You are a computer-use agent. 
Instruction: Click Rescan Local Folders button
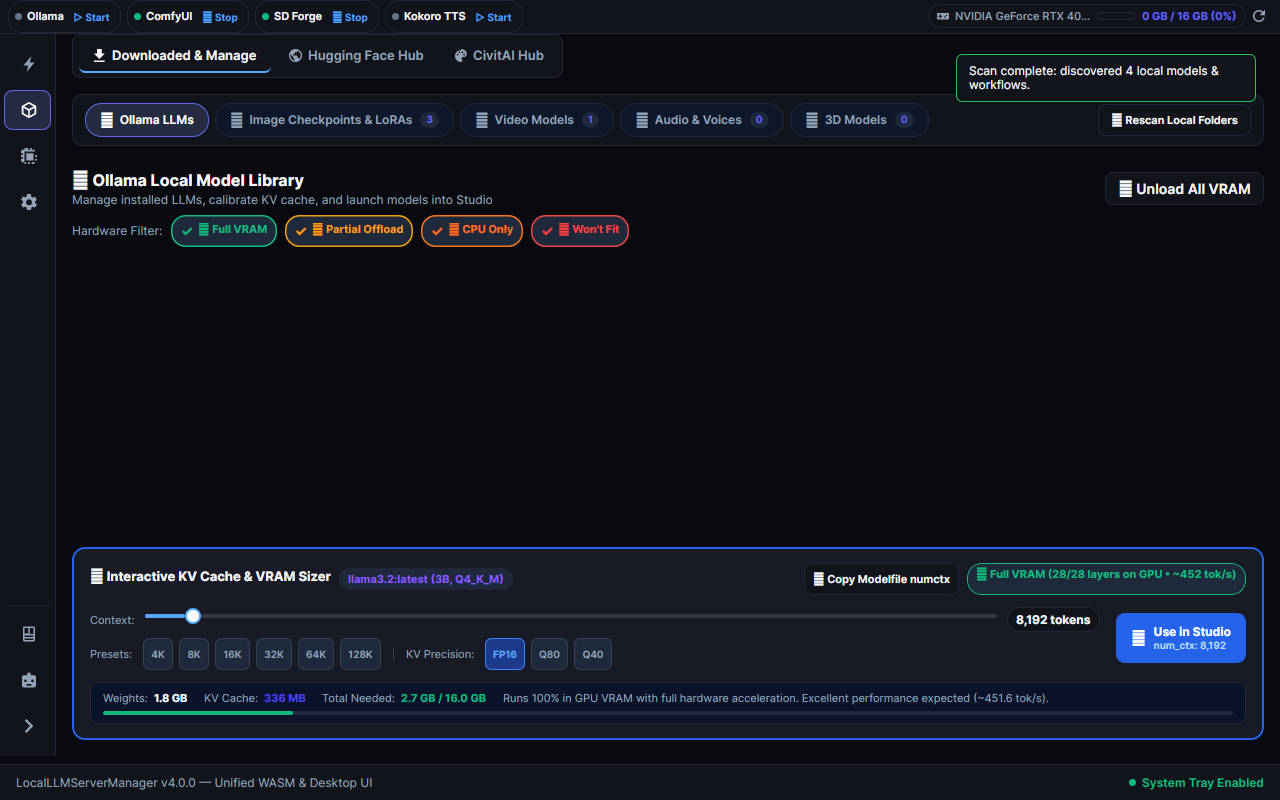point(1174,120)
